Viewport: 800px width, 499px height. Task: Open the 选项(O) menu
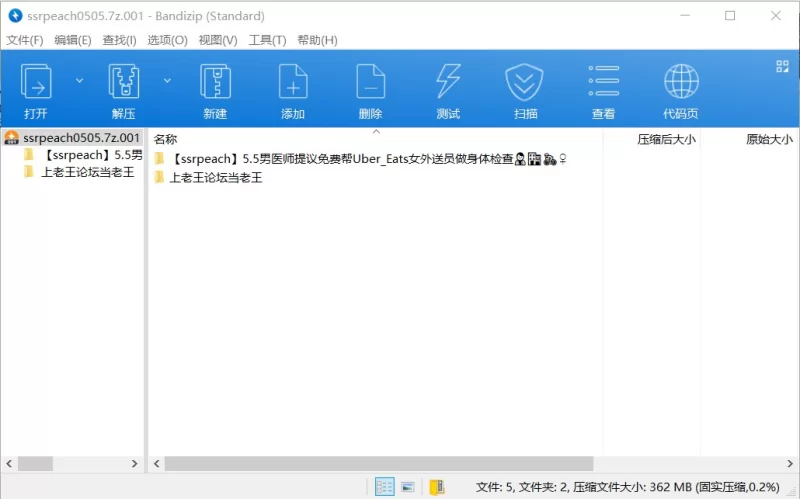167,40
